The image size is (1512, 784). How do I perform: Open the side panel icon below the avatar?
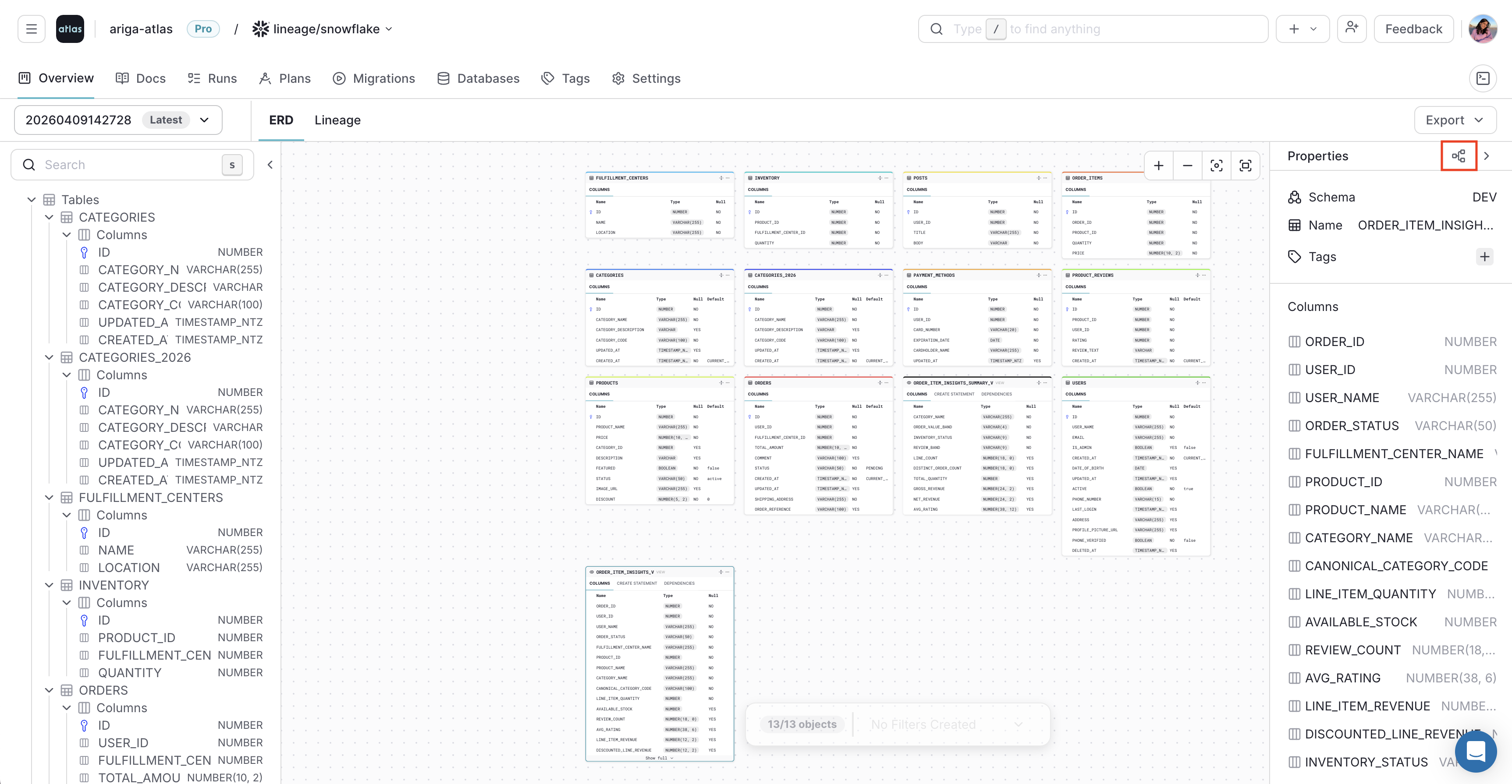(1483, 78)
